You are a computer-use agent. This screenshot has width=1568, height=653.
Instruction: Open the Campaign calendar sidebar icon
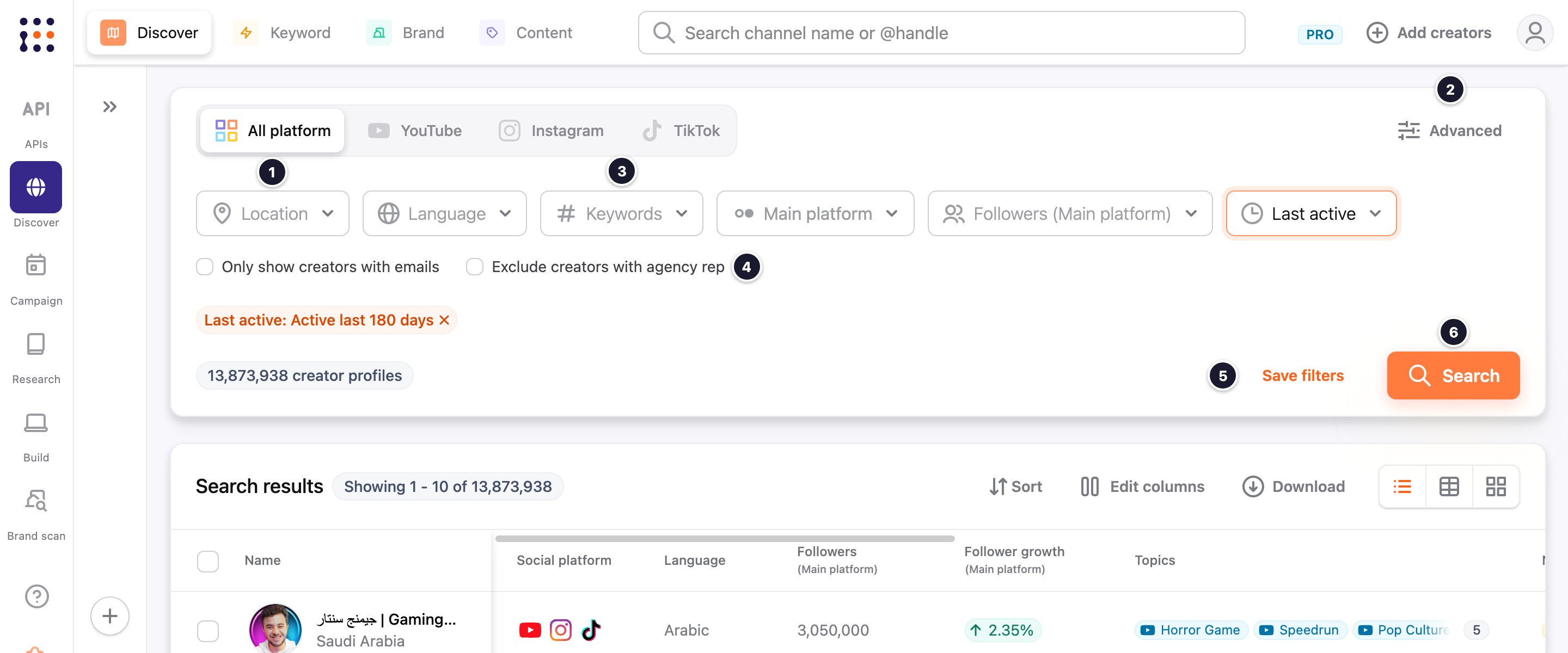coord(36,266)
